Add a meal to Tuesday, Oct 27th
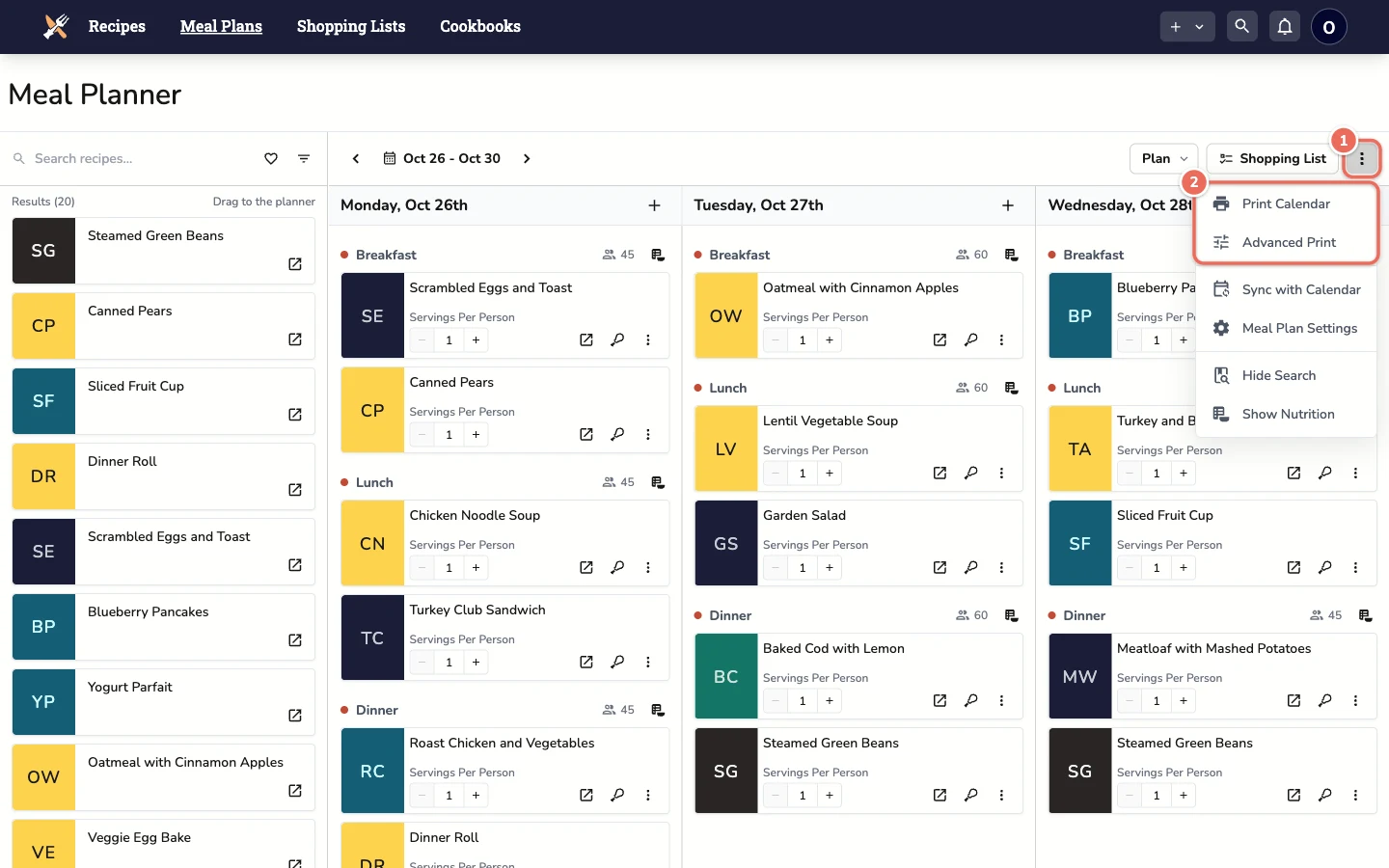The image size is (1389, 868). 1008,205
